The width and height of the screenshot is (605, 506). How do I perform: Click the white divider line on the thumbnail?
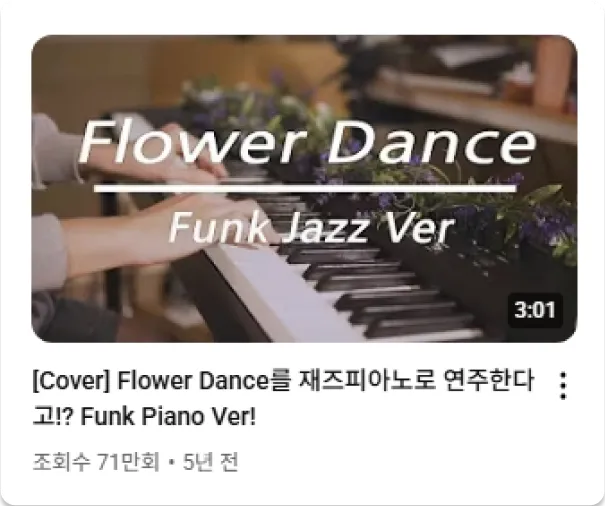tap(305, 188)
